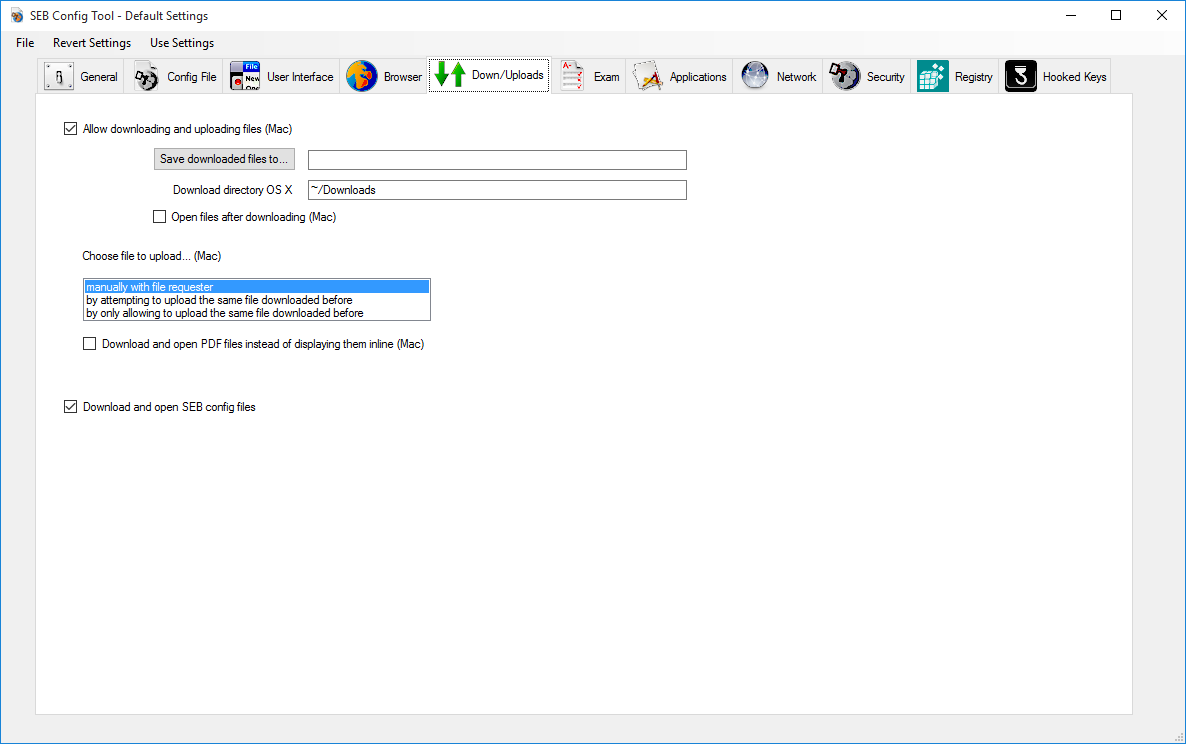The image size is (1186, 744).
Task: Uncheck Allow downloading and uploading files
Action: click(x=70, y=129)
